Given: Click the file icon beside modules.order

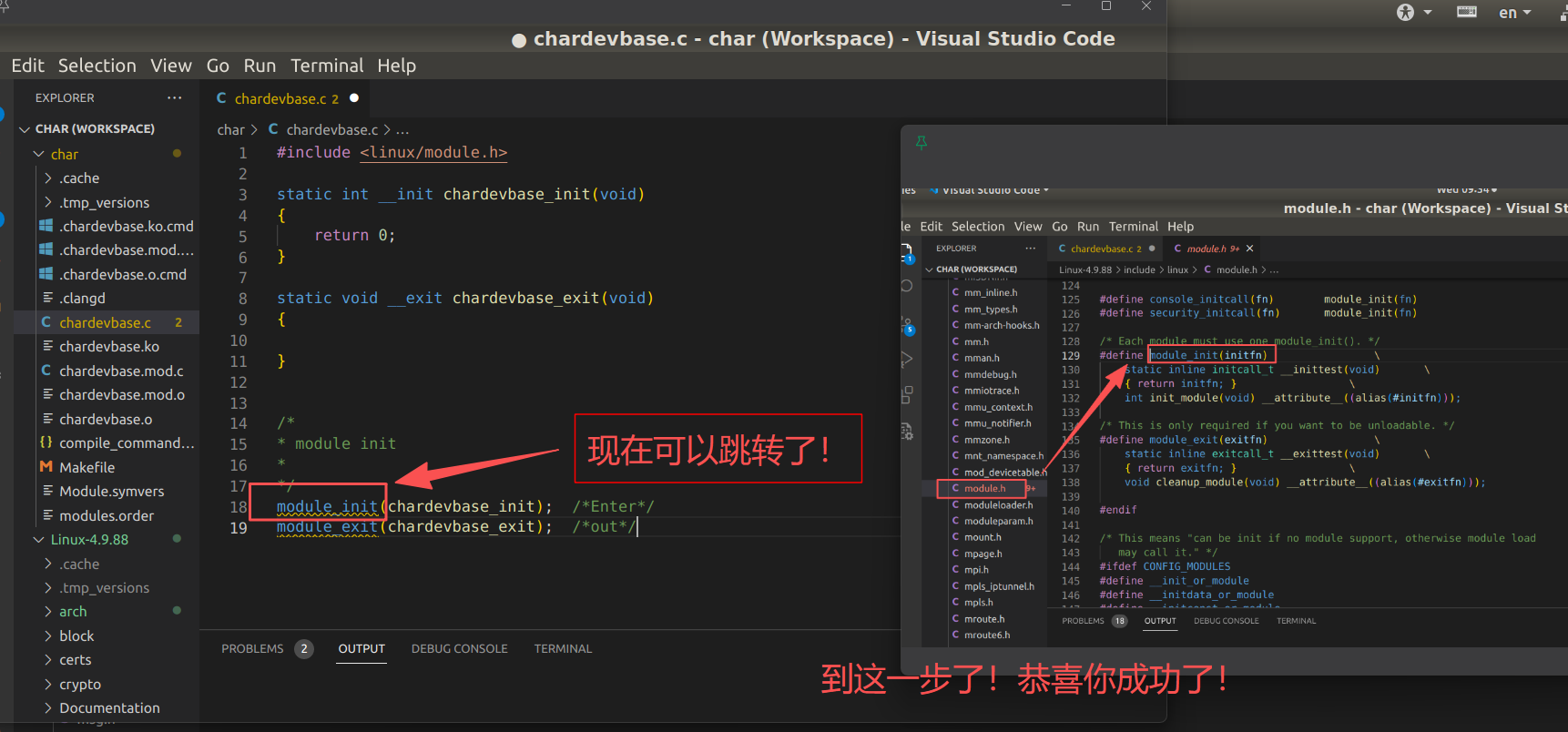Looking at the screenshot, I should tap(47, 515).
